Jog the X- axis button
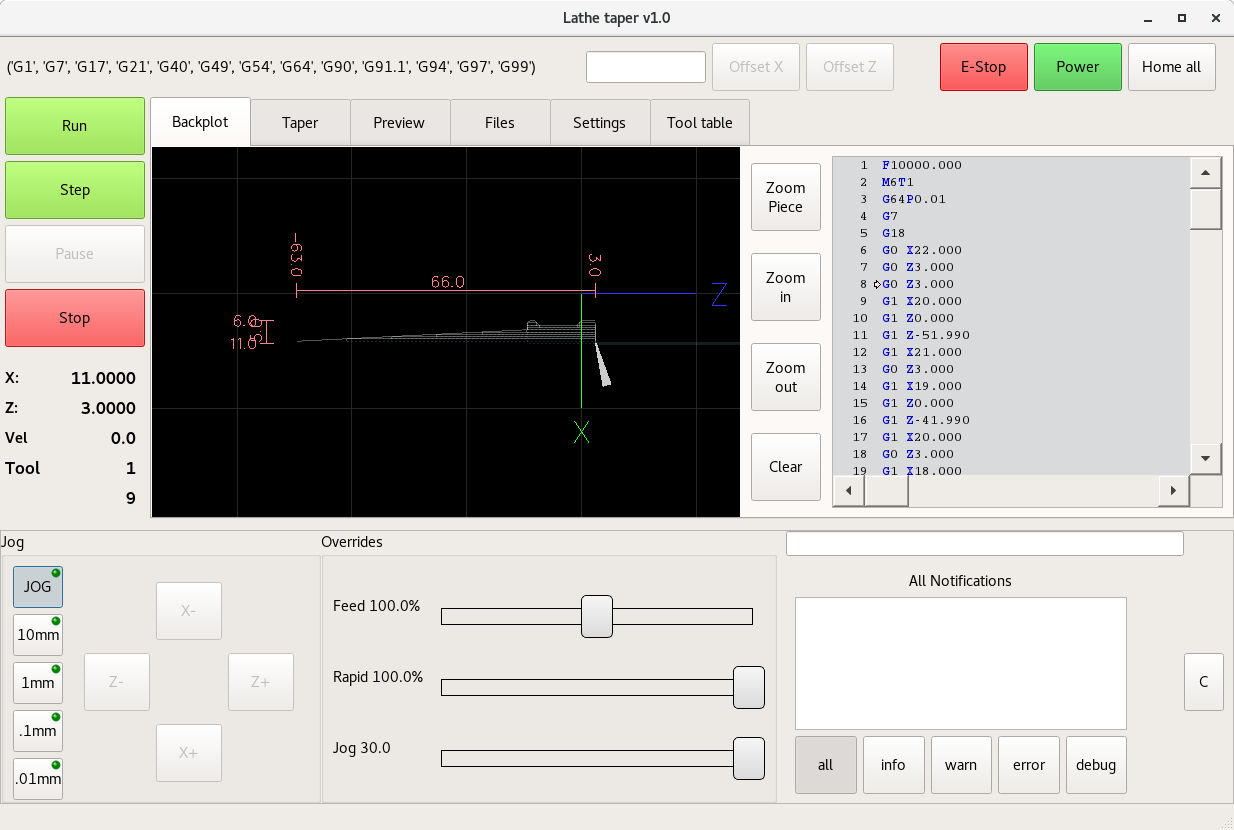Screen dimensions: 1234x830 click(189, 611)
